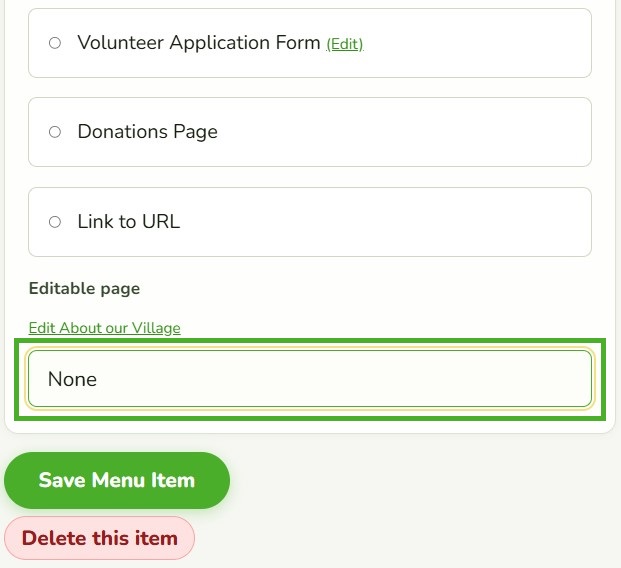Click the Volunteer Application Form label text
This screenshot has width=621, height=568.
199,43
